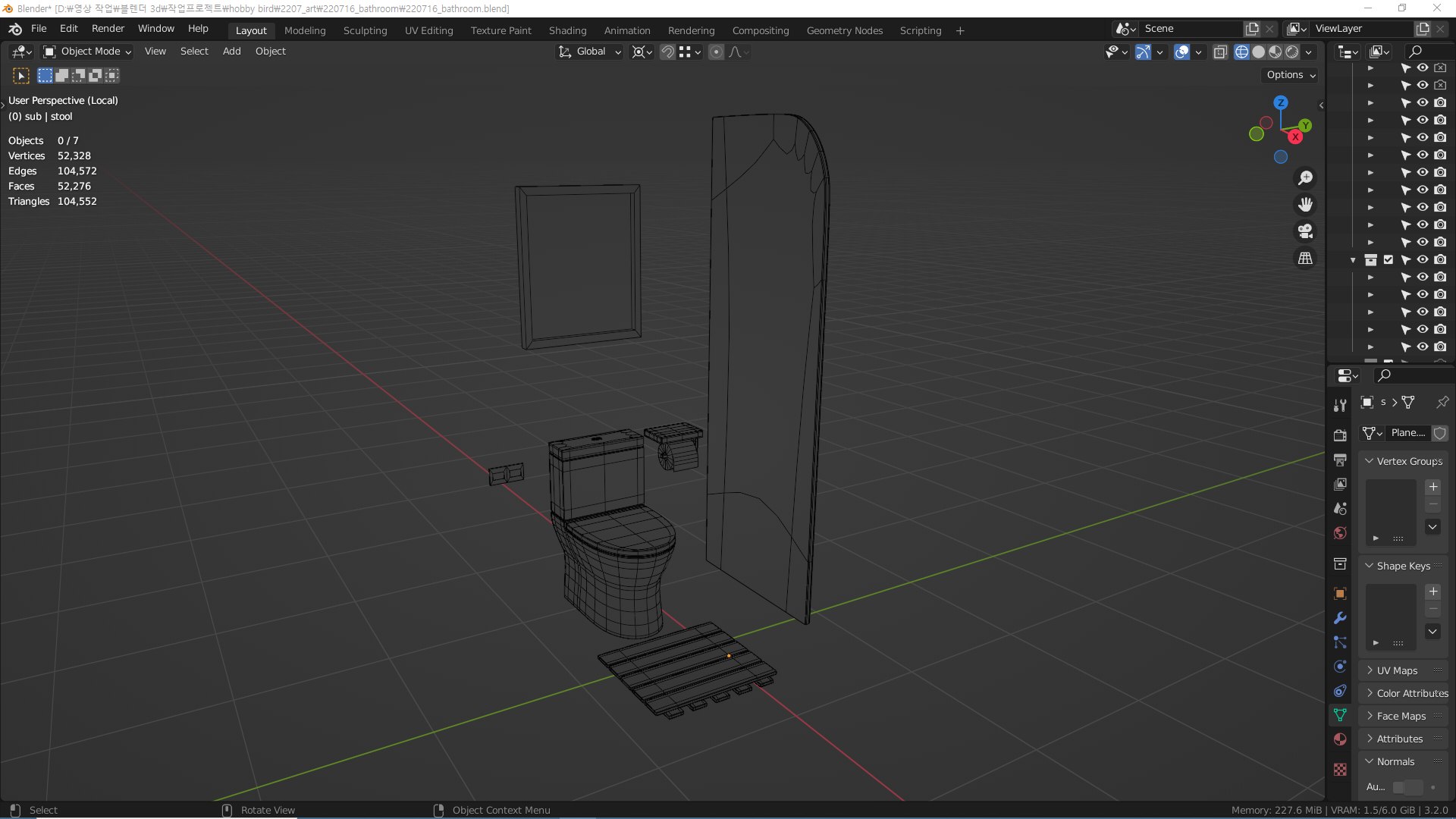Open the Global transform orientation dropdown
Image resolution: width=1456 pixels, height=819 pixels.
coord(589,52)
